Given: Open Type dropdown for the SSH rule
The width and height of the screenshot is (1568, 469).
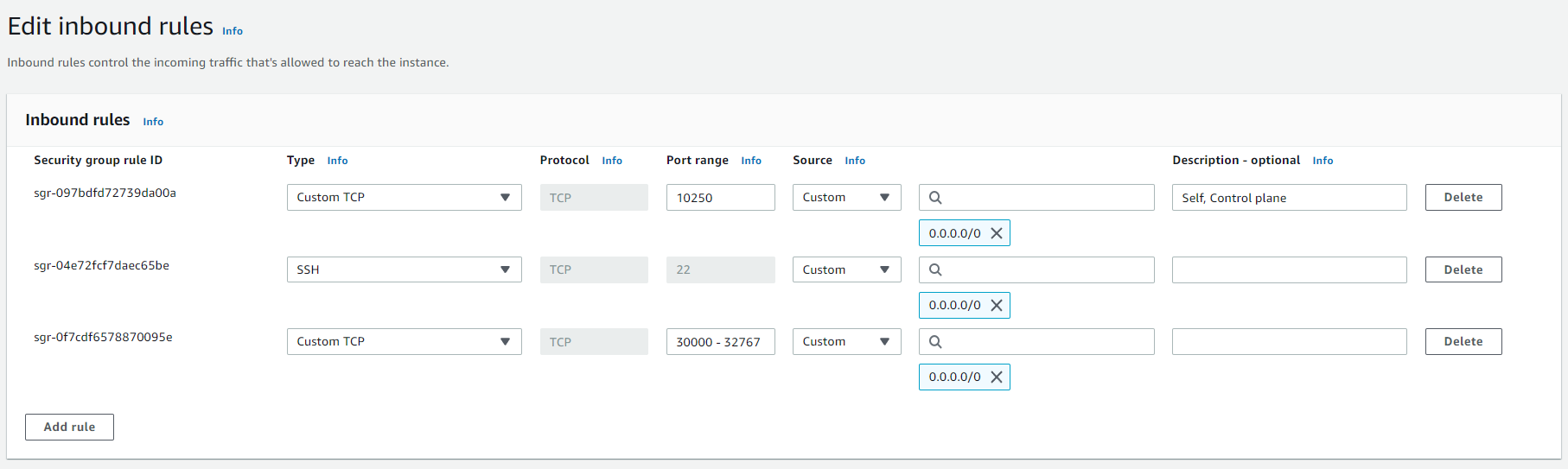Looking at the screenshot, I should 404,269.
